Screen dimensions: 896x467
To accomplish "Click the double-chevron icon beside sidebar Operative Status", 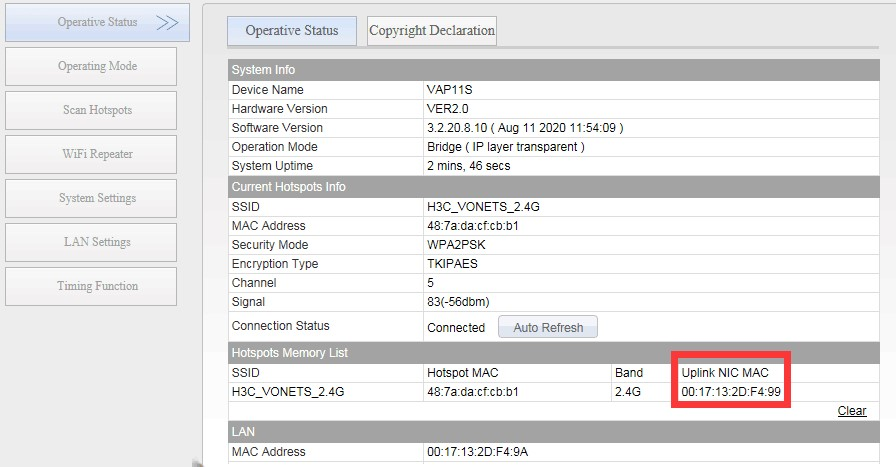I will [167, 22].
